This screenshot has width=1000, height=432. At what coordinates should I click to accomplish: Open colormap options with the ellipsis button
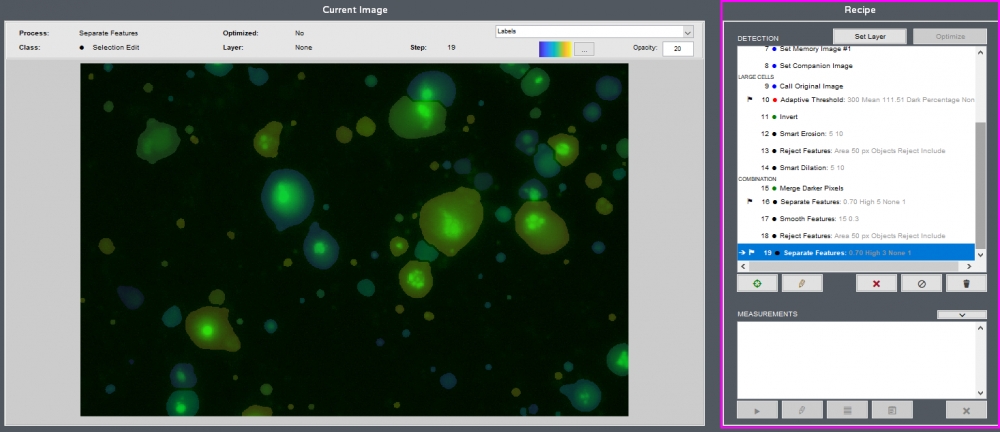(x=586, y=48)
